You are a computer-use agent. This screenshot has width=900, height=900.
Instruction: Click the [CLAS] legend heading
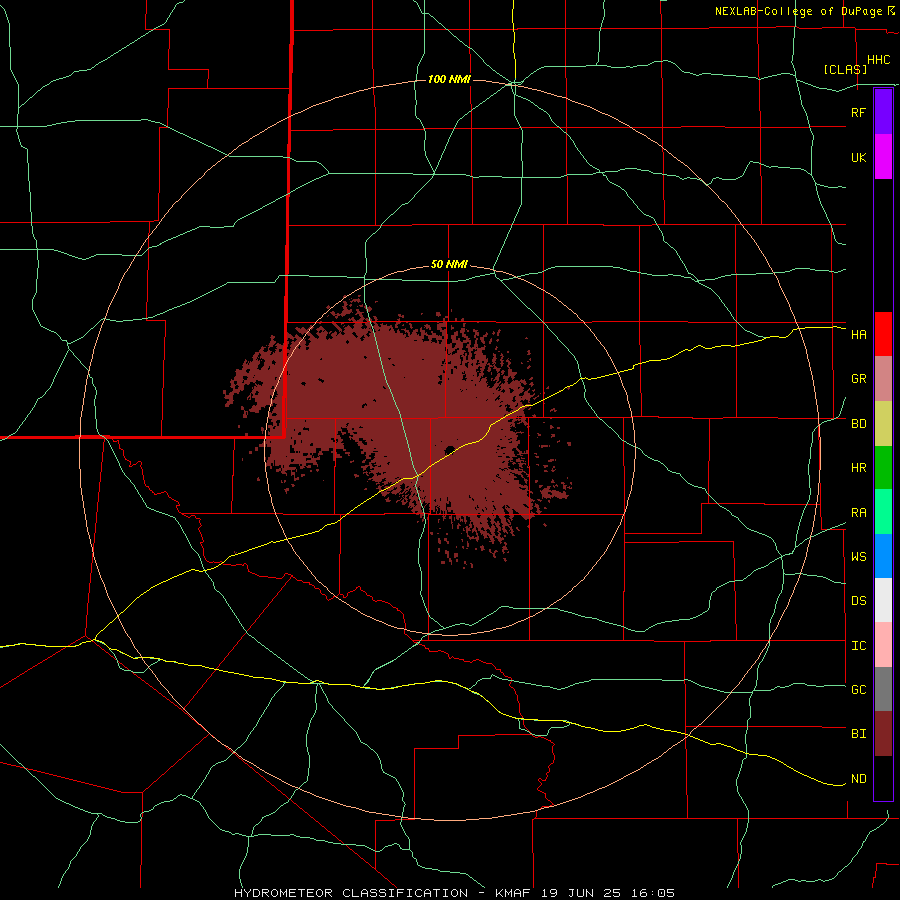[845, 69]
